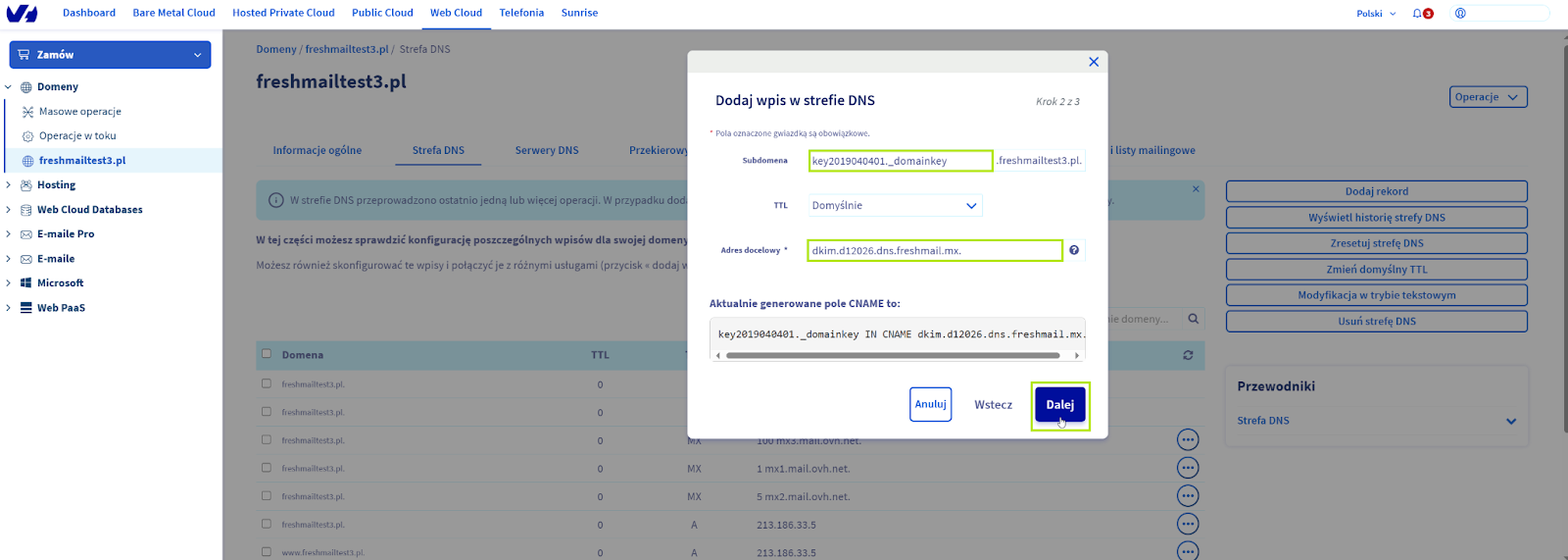The width and height of the screenshot is (1568, 560).
Task: Click the info icon in the blue banner
Action: 276,200
